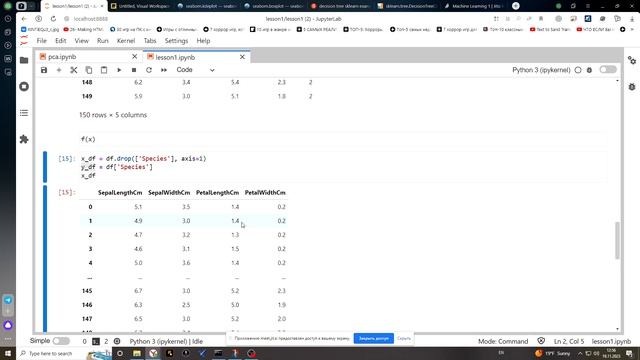Open the Kernel menu

pos(126,41)
